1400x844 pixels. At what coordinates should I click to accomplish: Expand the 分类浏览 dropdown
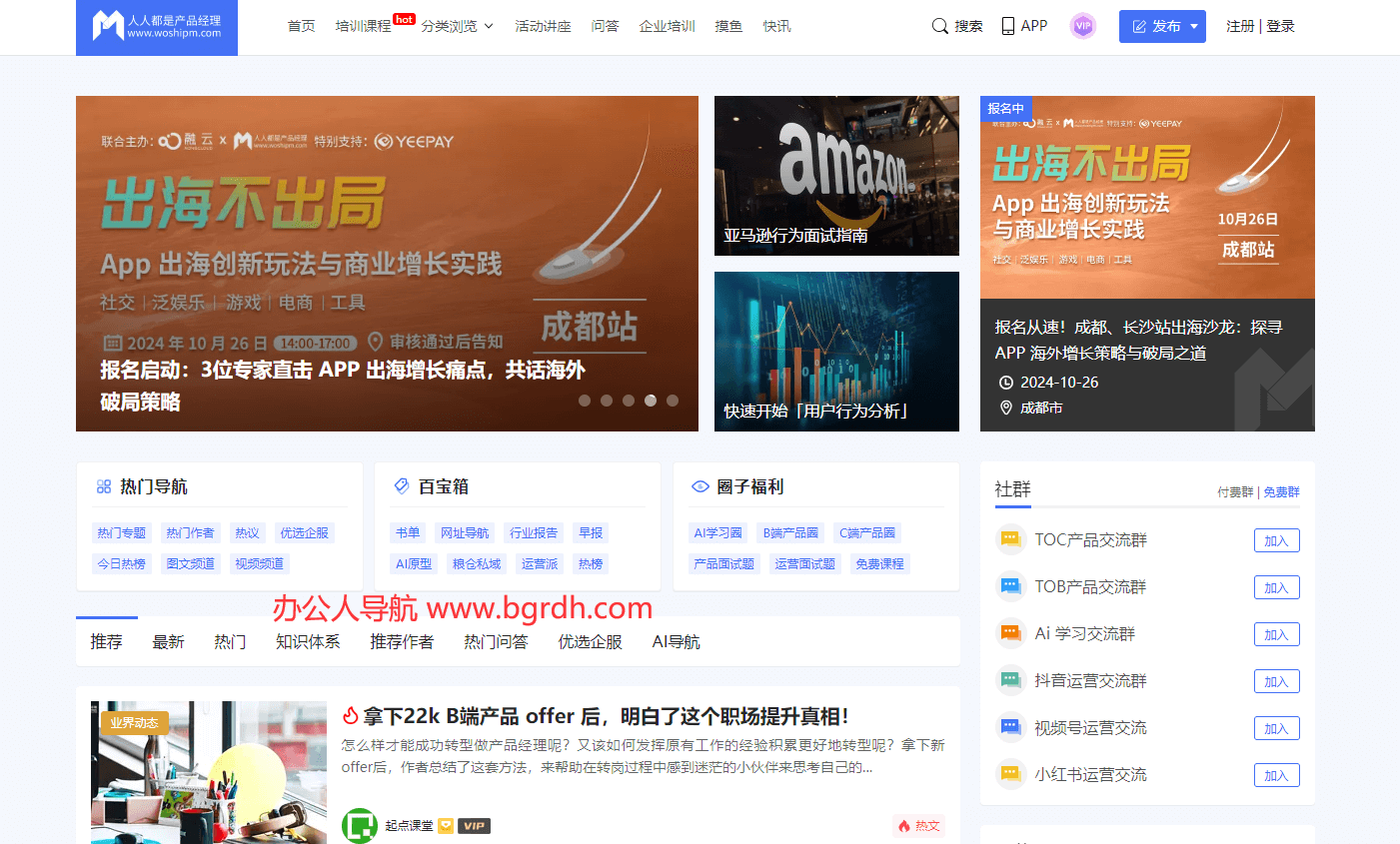pos(456,26)
